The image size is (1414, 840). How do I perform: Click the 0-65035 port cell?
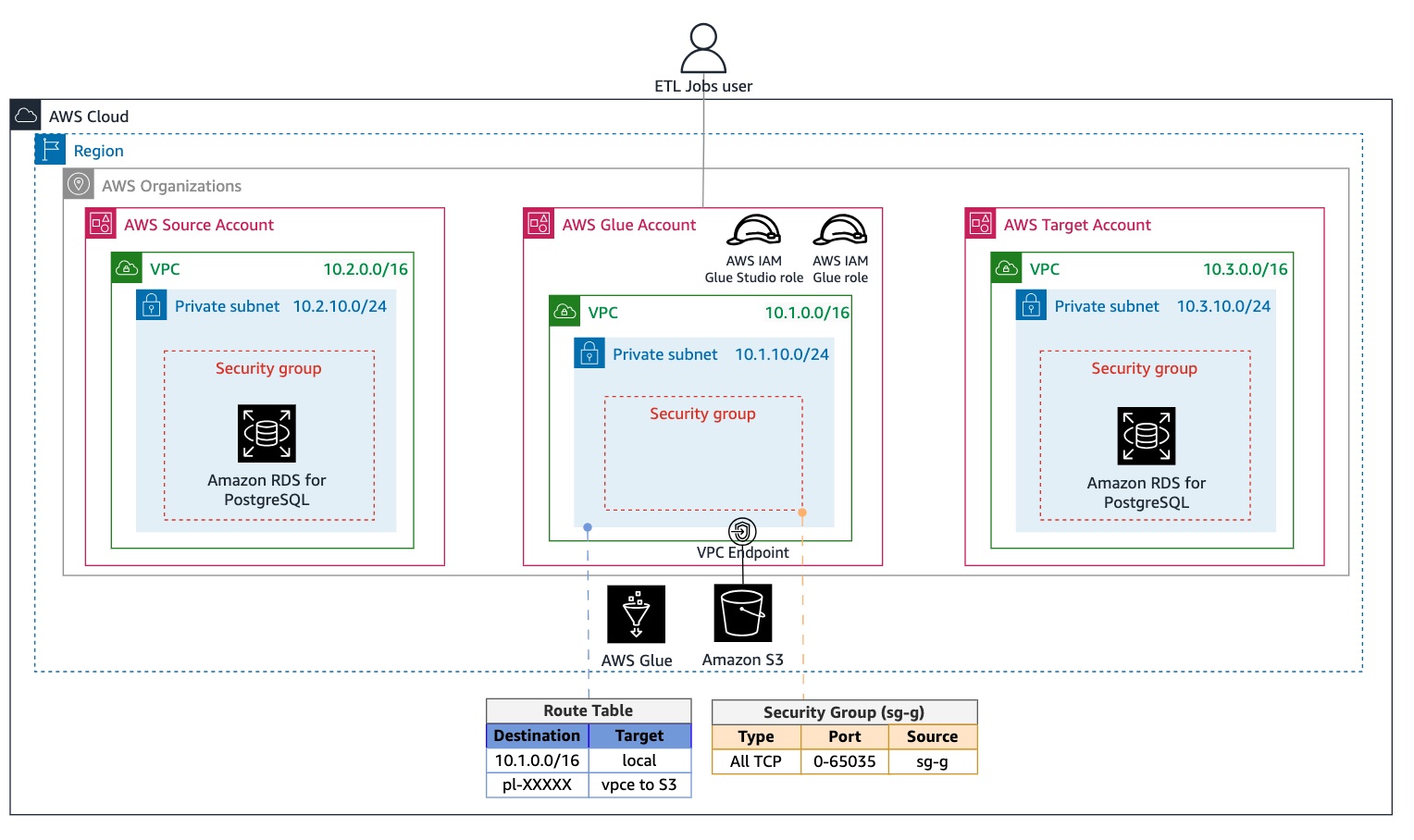point(844,761)
